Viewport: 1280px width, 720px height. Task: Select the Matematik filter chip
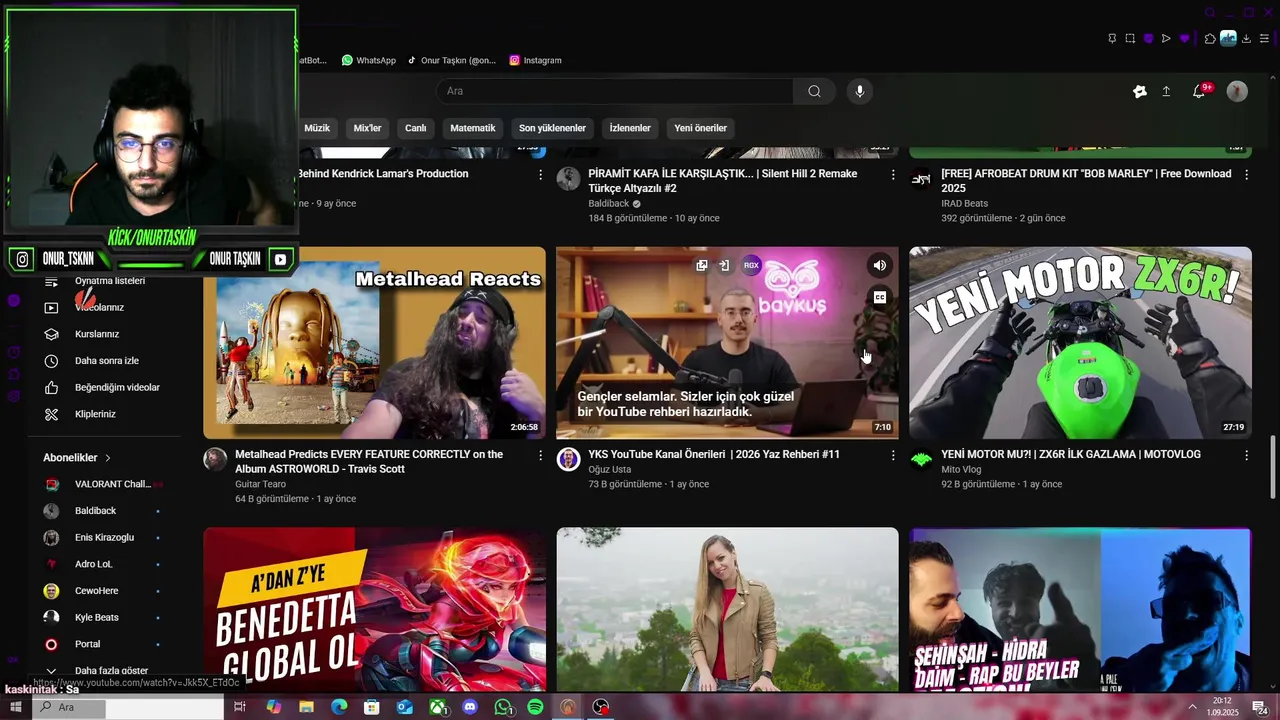pos(473,128)
